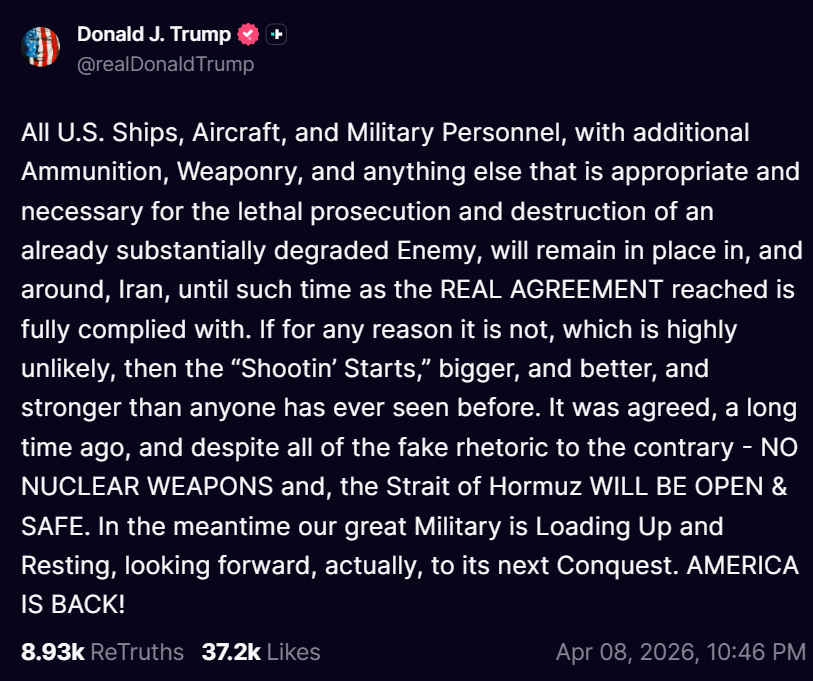Screen dimensions: 813x681
Task: Click the red verified checkmark badge
Action: coord(248,34)
